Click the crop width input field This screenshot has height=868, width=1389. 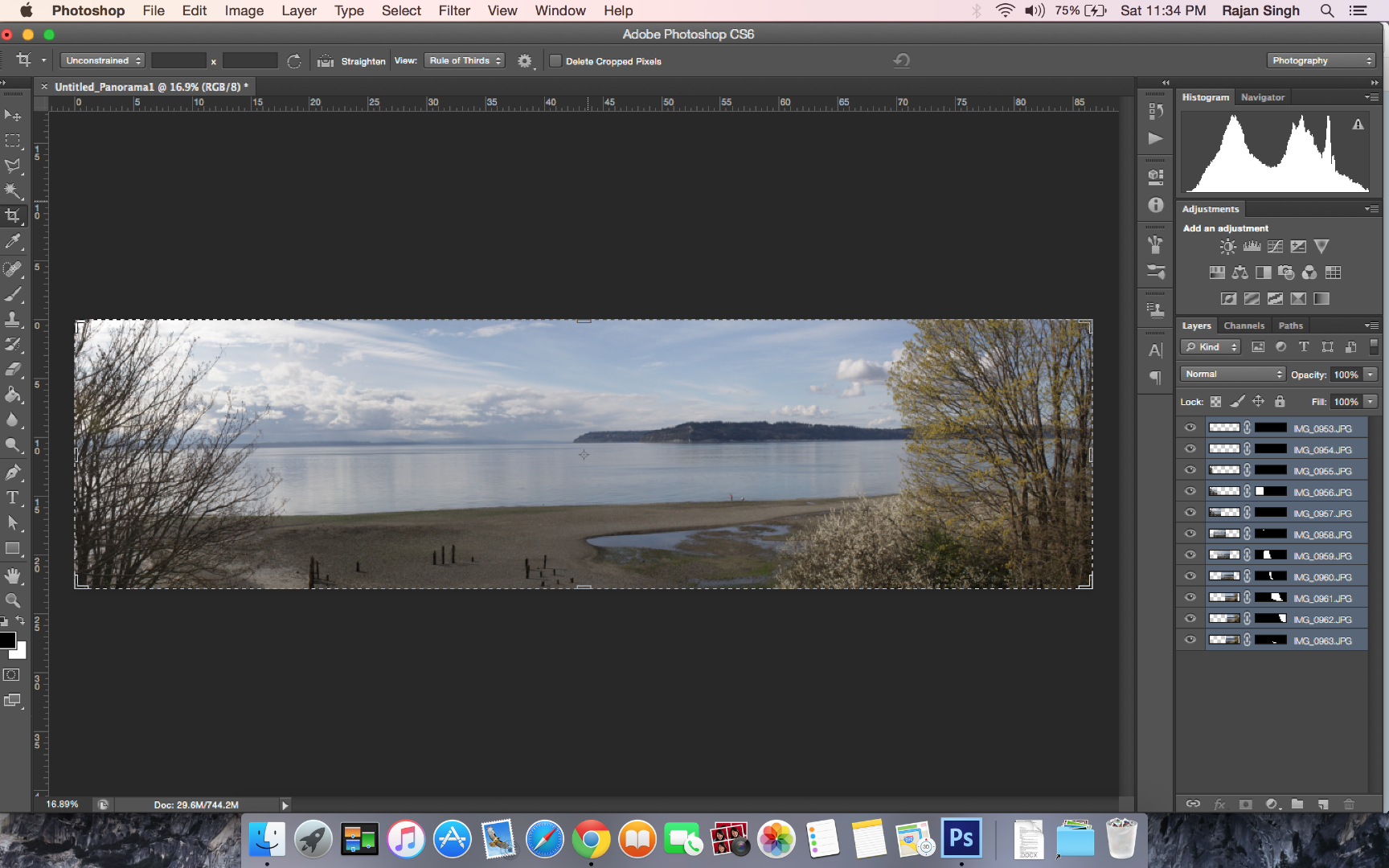point(178,60)
